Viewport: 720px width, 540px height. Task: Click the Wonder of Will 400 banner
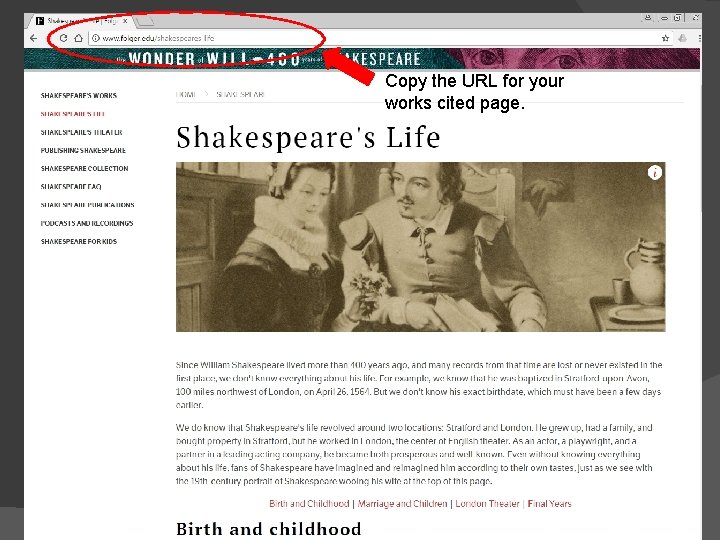(362, 59)
